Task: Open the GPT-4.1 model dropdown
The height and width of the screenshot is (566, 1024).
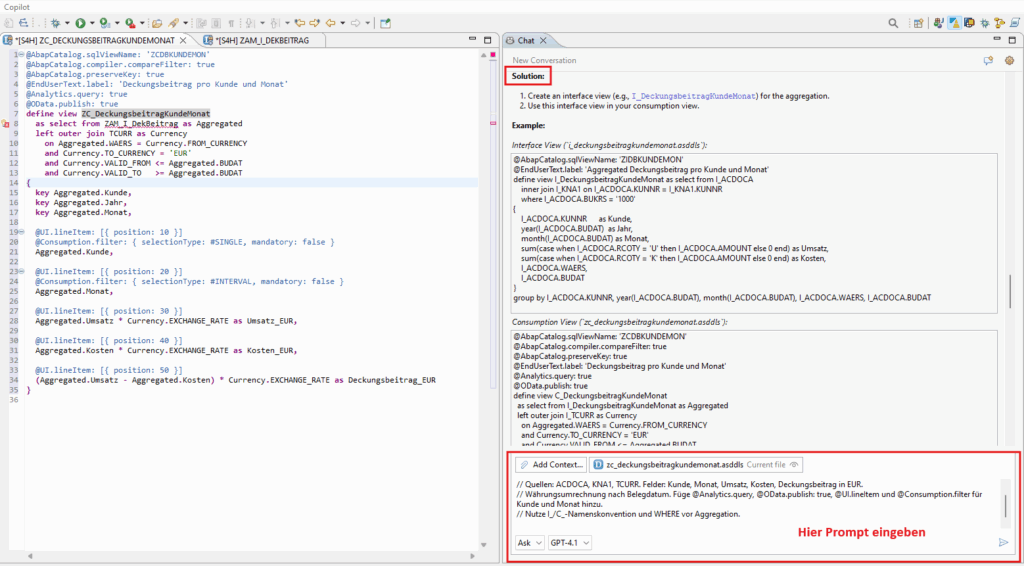Action: (569, 542)
